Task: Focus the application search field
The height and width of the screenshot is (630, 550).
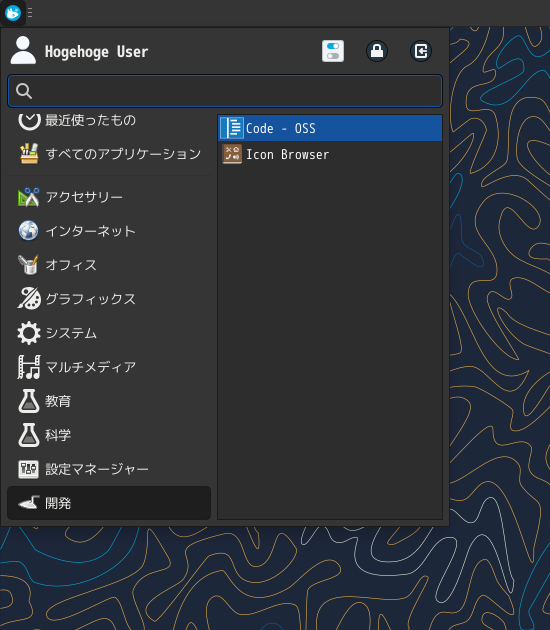Action: [x=225, y=91]
